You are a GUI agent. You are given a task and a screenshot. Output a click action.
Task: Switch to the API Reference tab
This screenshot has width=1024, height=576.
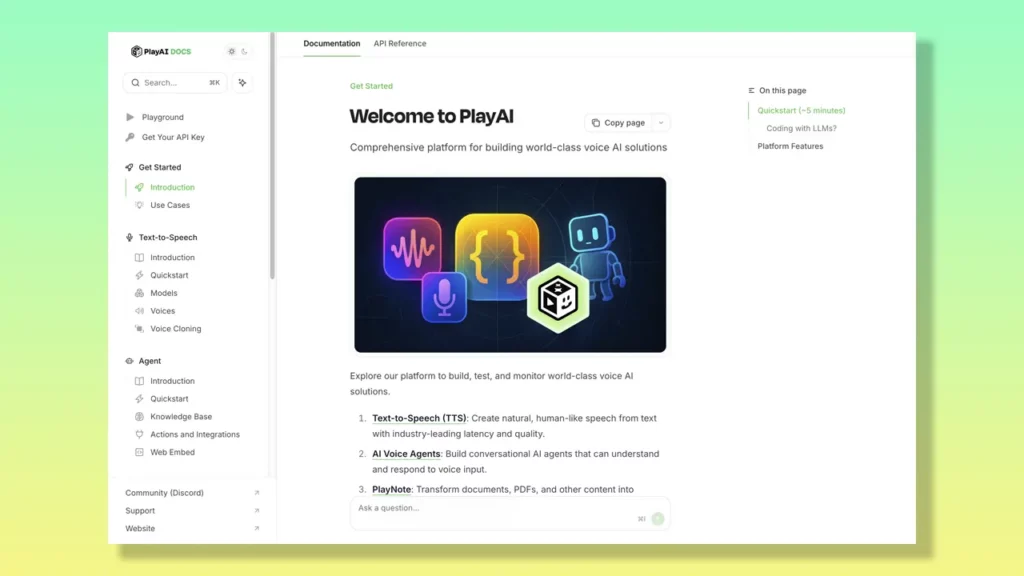[x=400, y=44]
